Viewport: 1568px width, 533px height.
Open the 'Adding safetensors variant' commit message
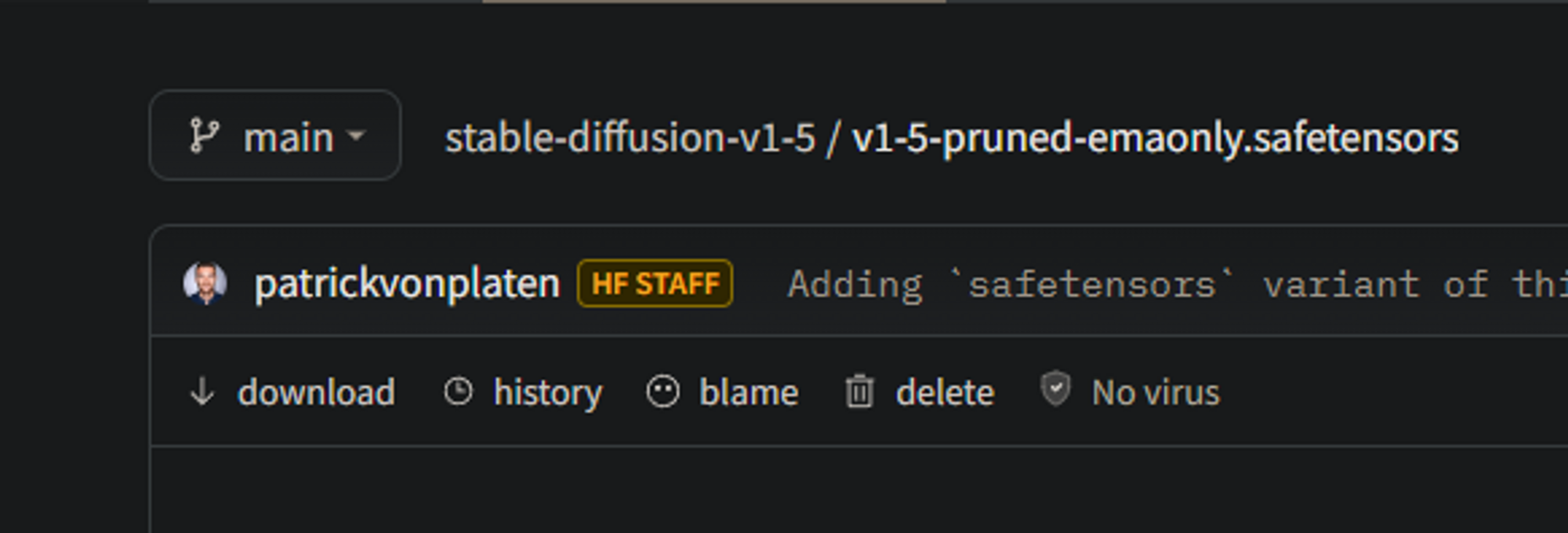click(1176, 284)
